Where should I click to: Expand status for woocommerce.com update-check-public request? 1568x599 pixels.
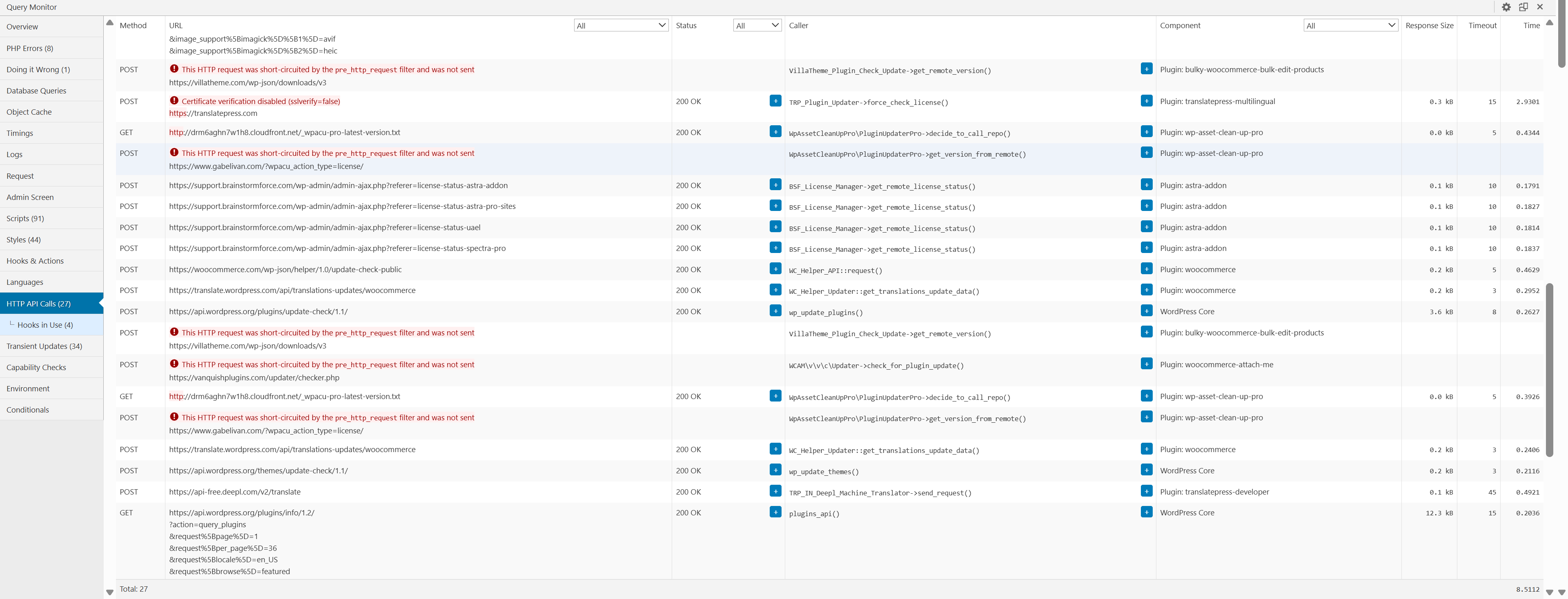(x=775, y=269)
